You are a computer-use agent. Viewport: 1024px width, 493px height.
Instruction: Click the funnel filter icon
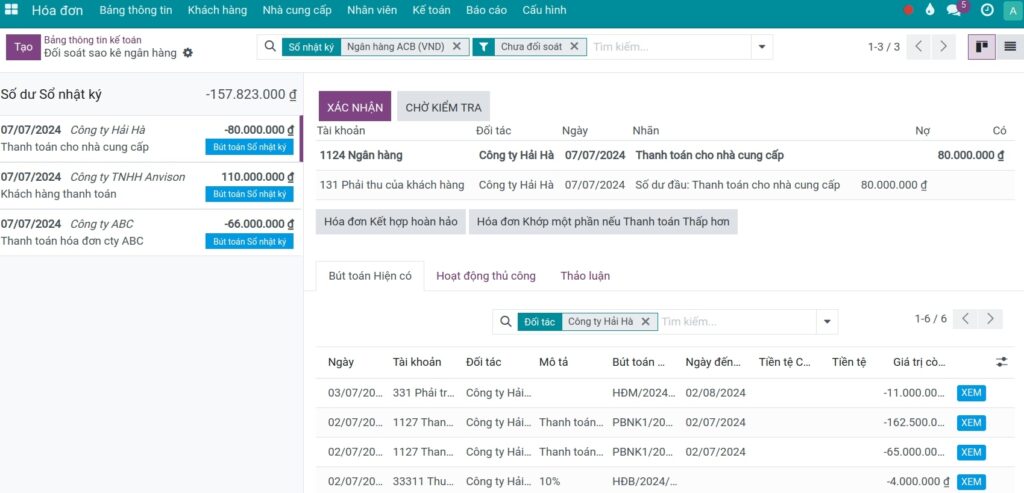[483, 46]
